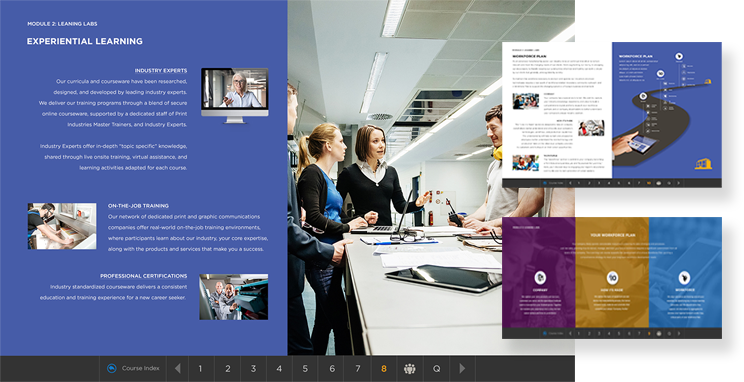Click the Course Index back-arrow icon

point(112,369)
